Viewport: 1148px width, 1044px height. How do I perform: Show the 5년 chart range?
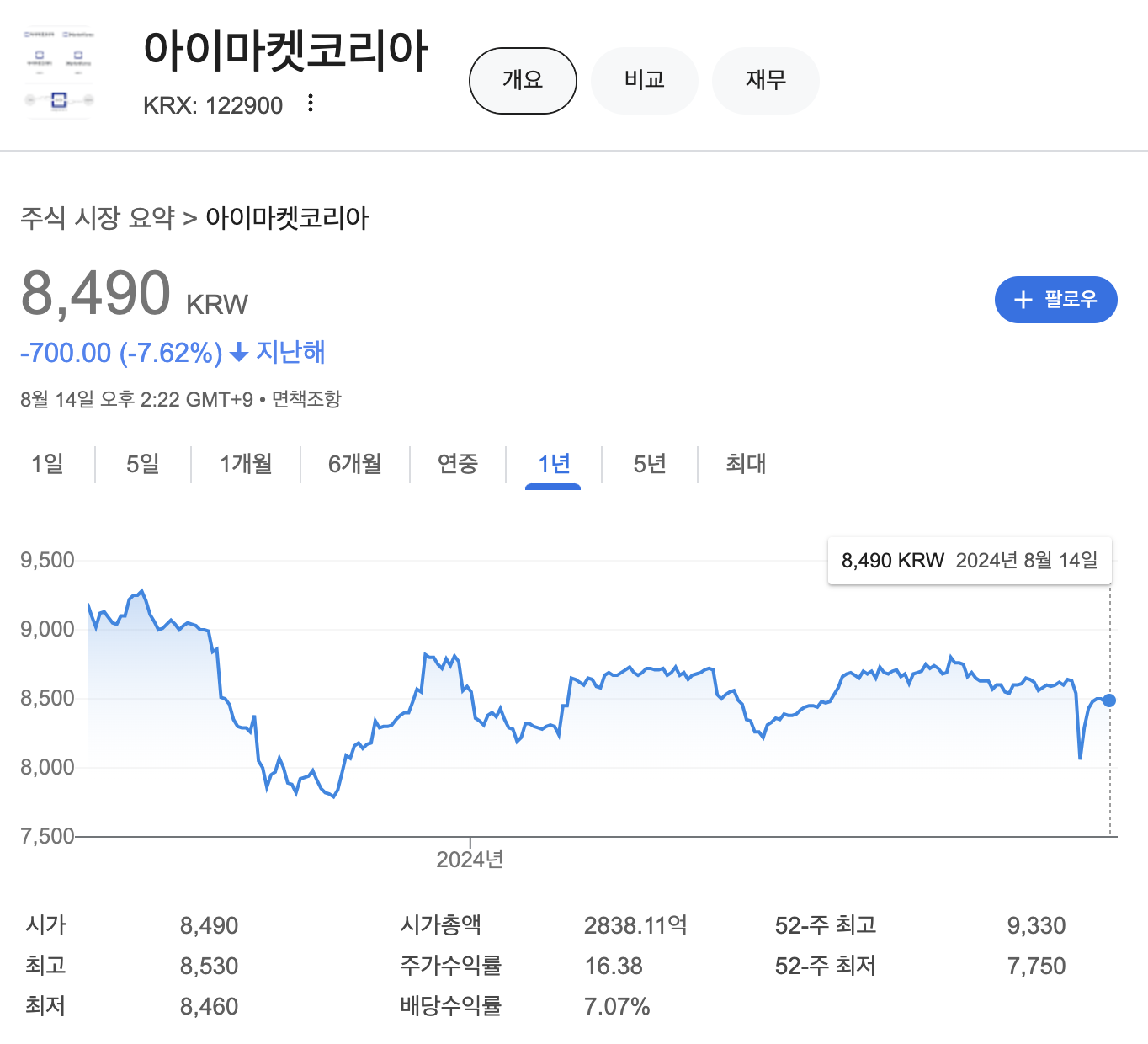pyautogui.click(x=650, y=464)
